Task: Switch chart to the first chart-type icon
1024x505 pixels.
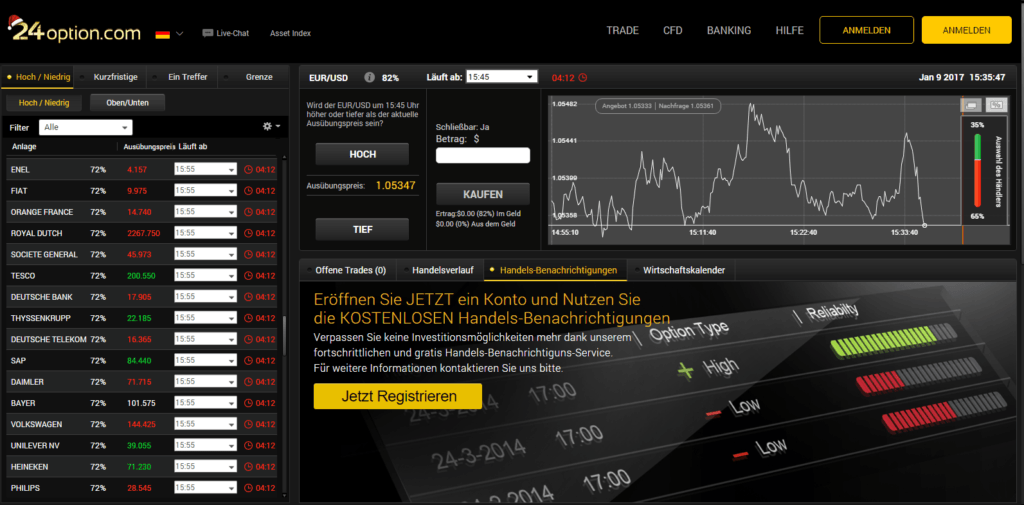Action: [x=972, y=105]
